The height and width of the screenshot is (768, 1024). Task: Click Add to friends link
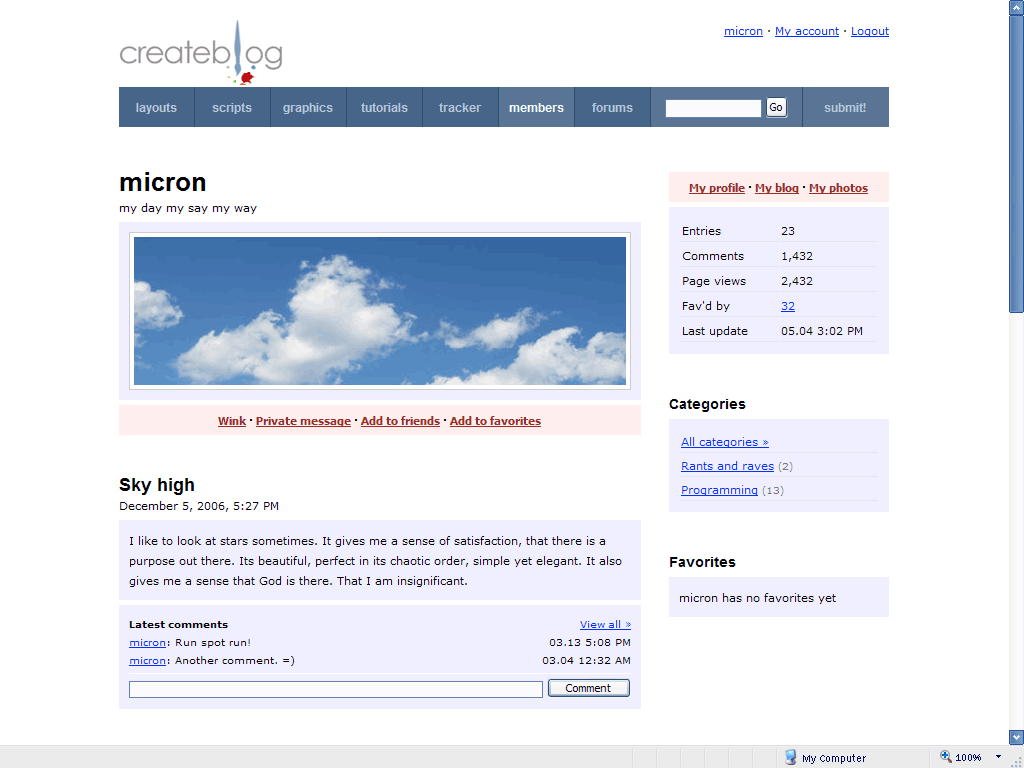pos(400,421)
